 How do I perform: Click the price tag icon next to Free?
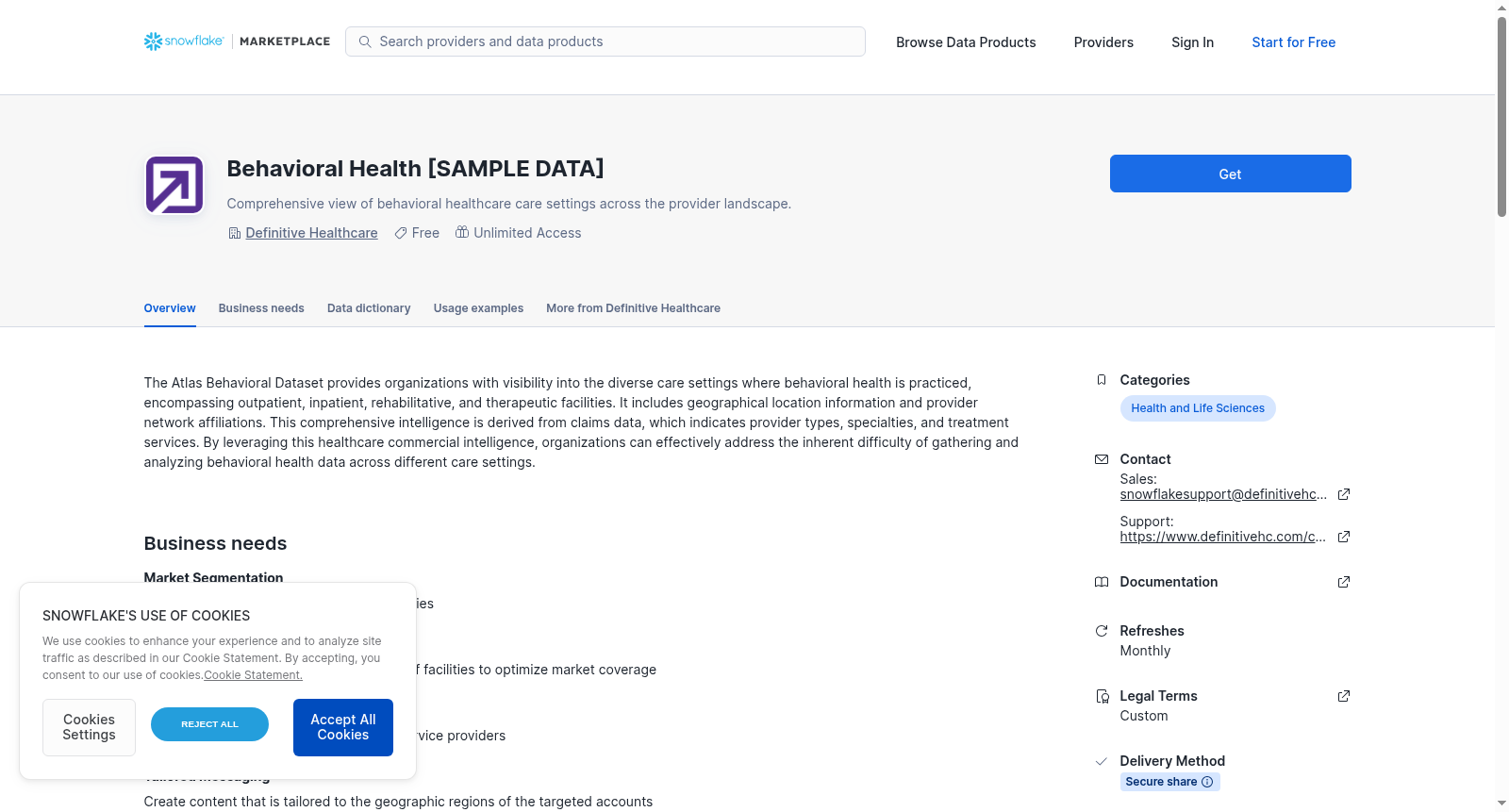coord(401,233)
